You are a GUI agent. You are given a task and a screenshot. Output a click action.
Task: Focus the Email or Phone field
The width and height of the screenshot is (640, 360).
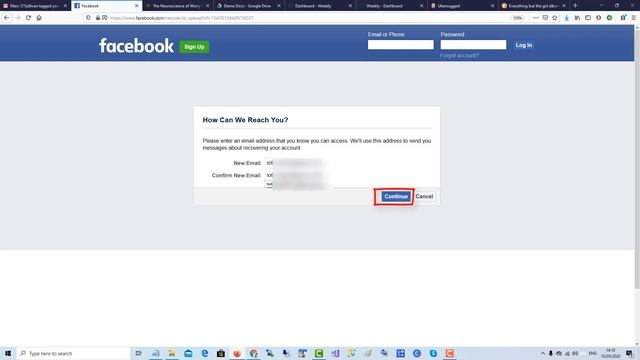coord(400,45)
